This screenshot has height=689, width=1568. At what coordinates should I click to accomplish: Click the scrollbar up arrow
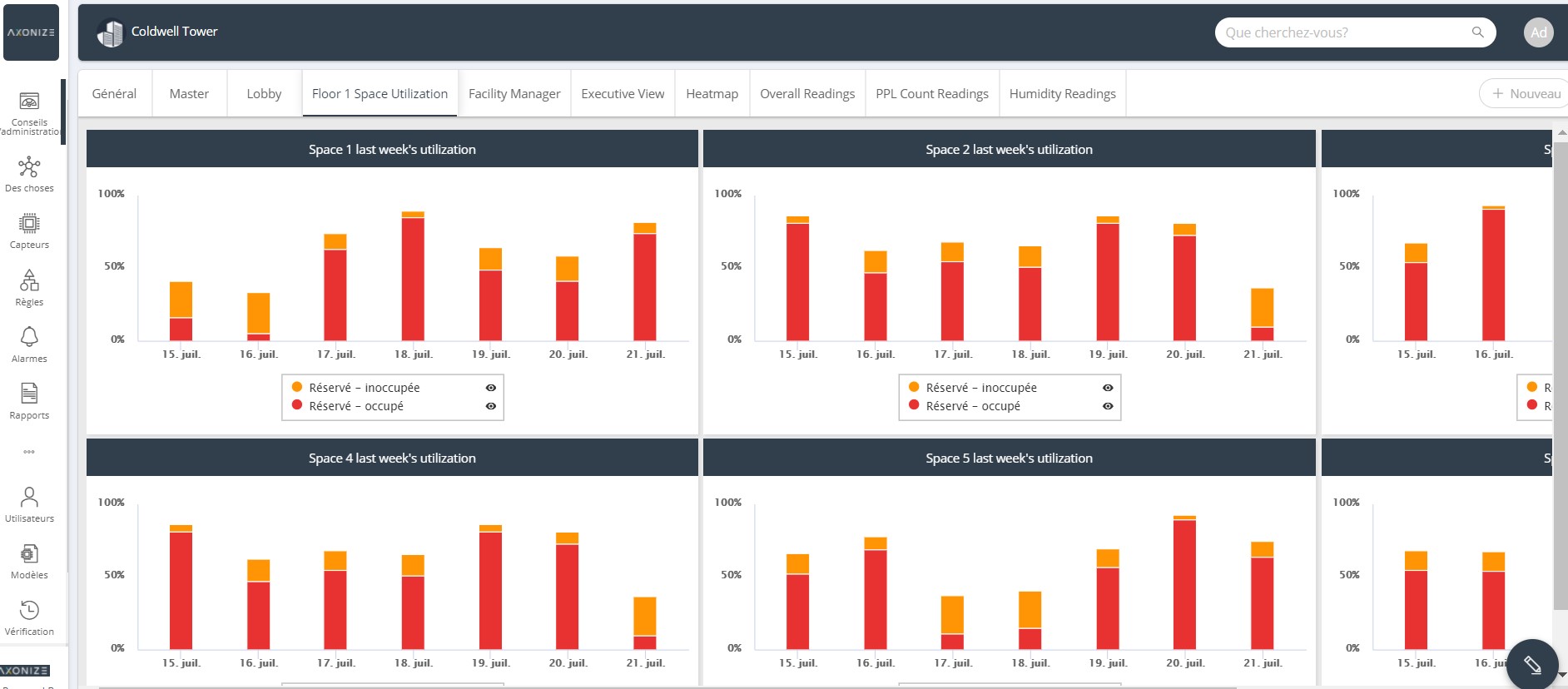pyautogui.click(x=1561, y=133)
